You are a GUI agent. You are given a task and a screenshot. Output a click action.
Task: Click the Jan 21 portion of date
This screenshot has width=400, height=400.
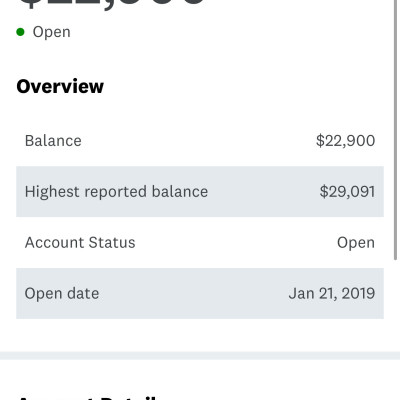click(x=313, y=294)
